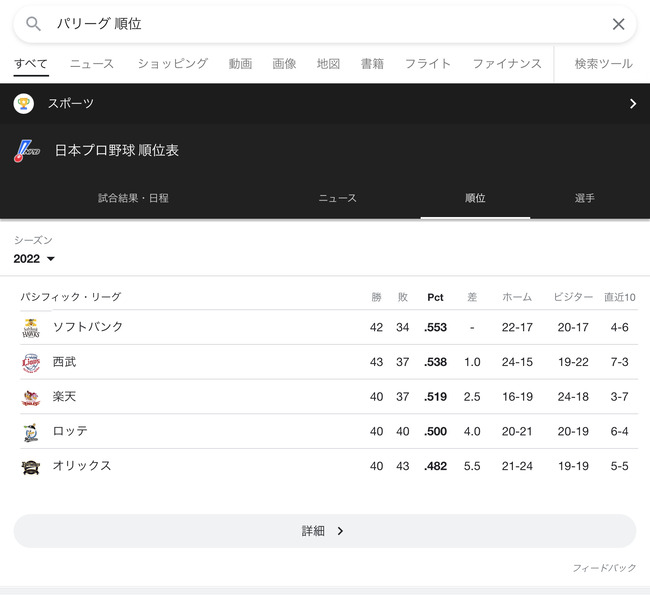Screen dimensions: 650x597
Task: Click the 差 games-behind column header
Action: tap(472, 297)
